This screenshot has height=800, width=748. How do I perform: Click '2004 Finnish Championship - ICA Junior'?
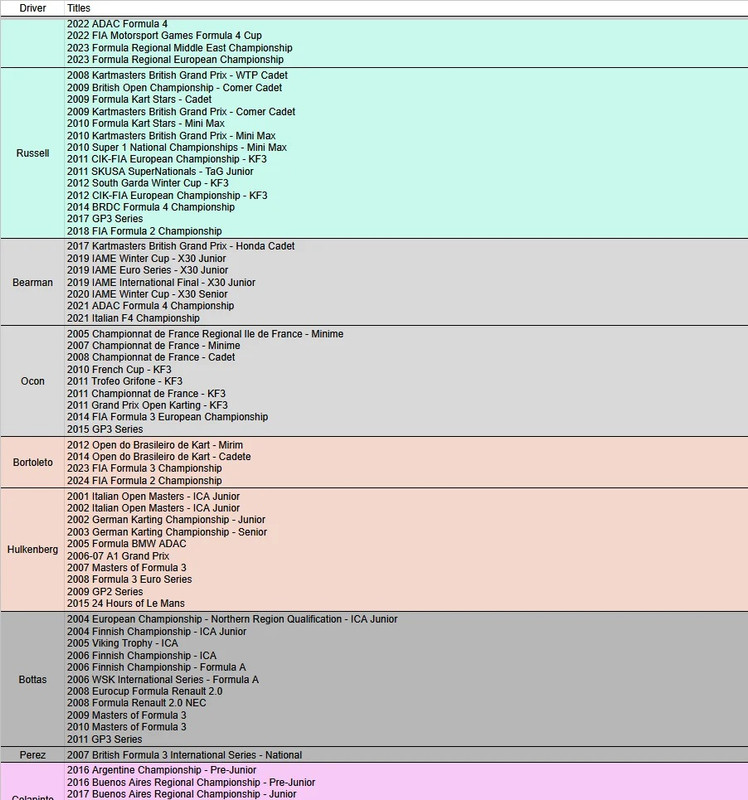click(x=157, y=632)
